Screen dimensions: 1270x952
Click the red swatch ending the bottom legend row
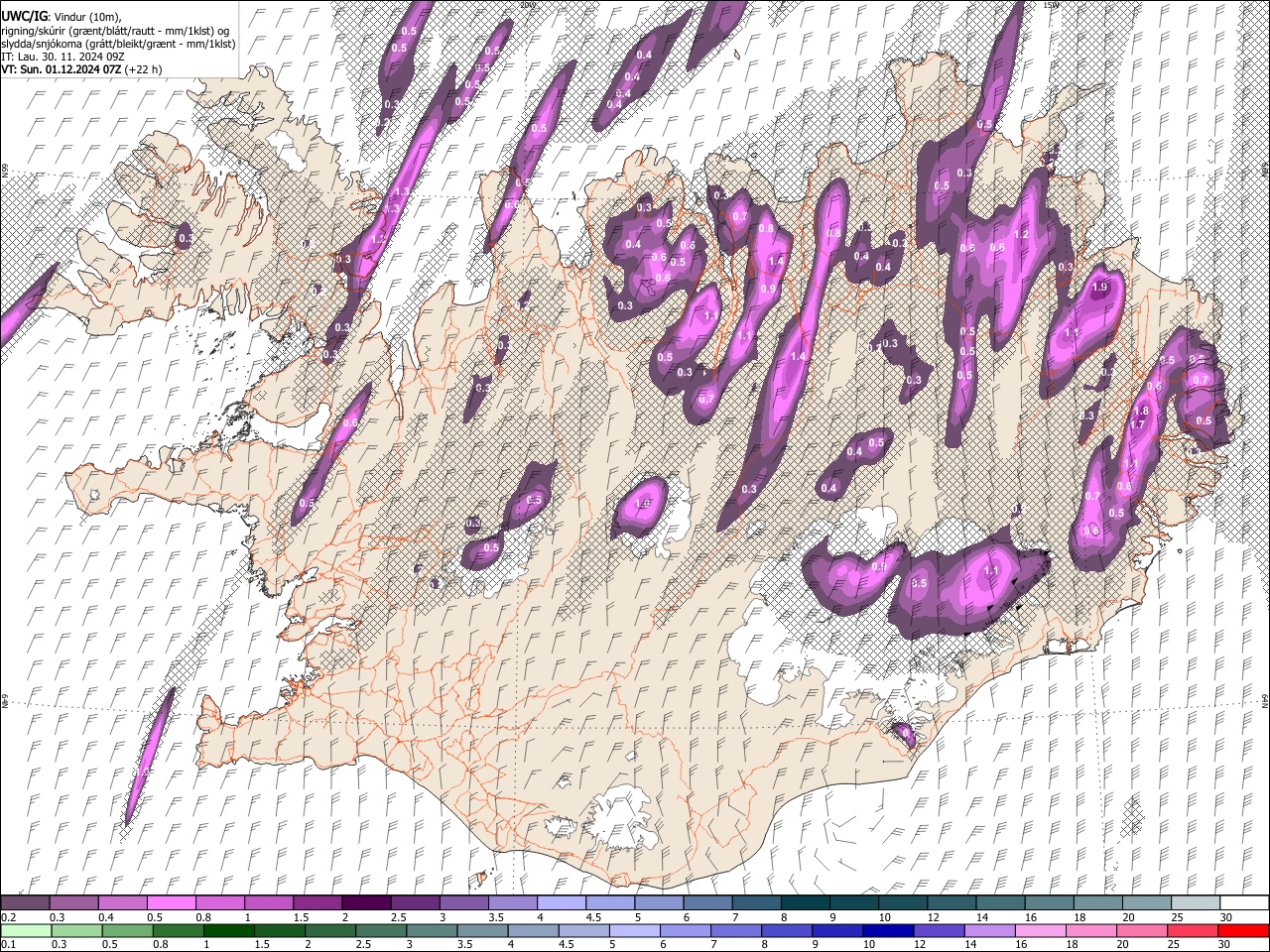pyautogui.click(x=1245, y=931)
